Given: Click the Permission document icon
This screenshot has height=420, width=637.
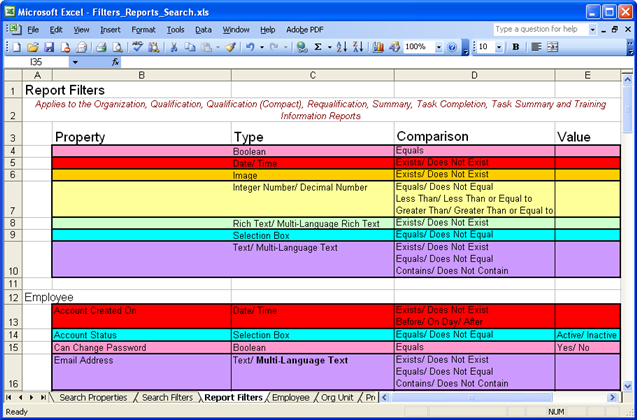Looking at the screenshot, I should coord(65,47).
